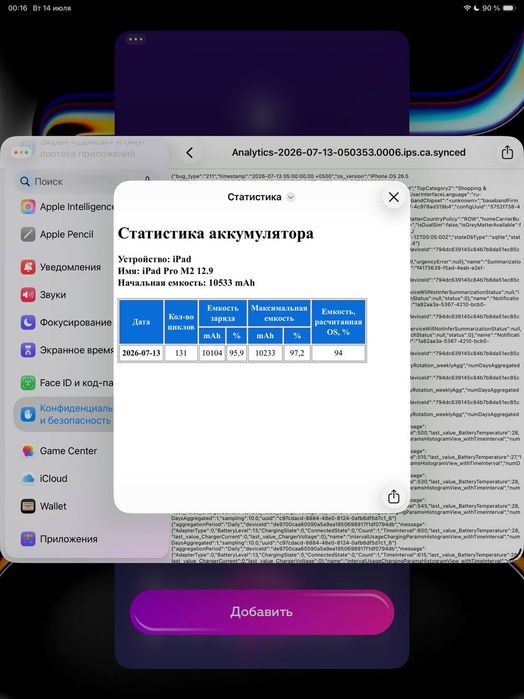The image size is (524, 699).
Task: Tap the Apple Pencil icon
Action: click(x=28, y=234)
